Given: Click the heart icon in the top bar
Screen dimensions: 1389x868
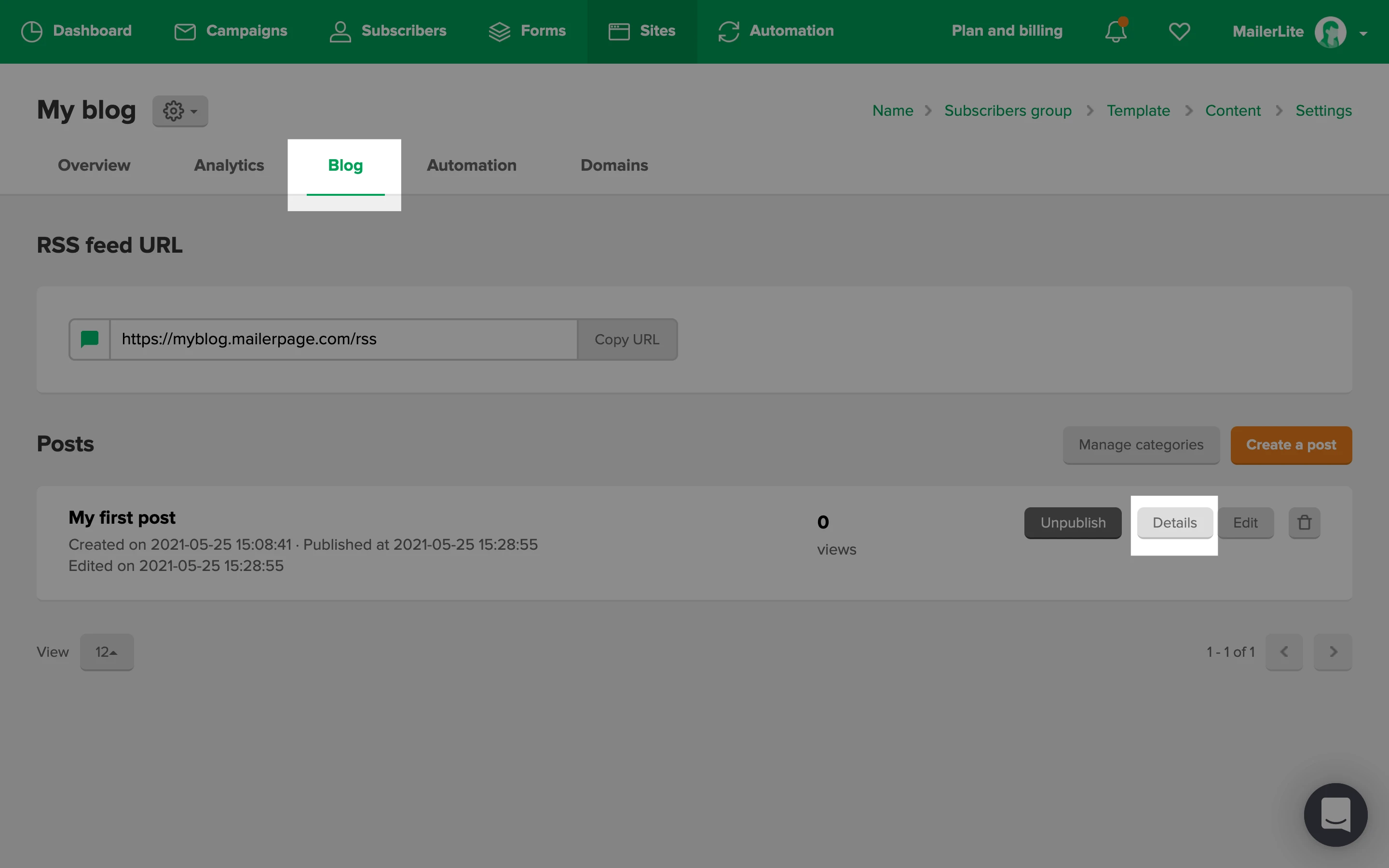Looking at the screenshot, I should tap(1179, 31).
